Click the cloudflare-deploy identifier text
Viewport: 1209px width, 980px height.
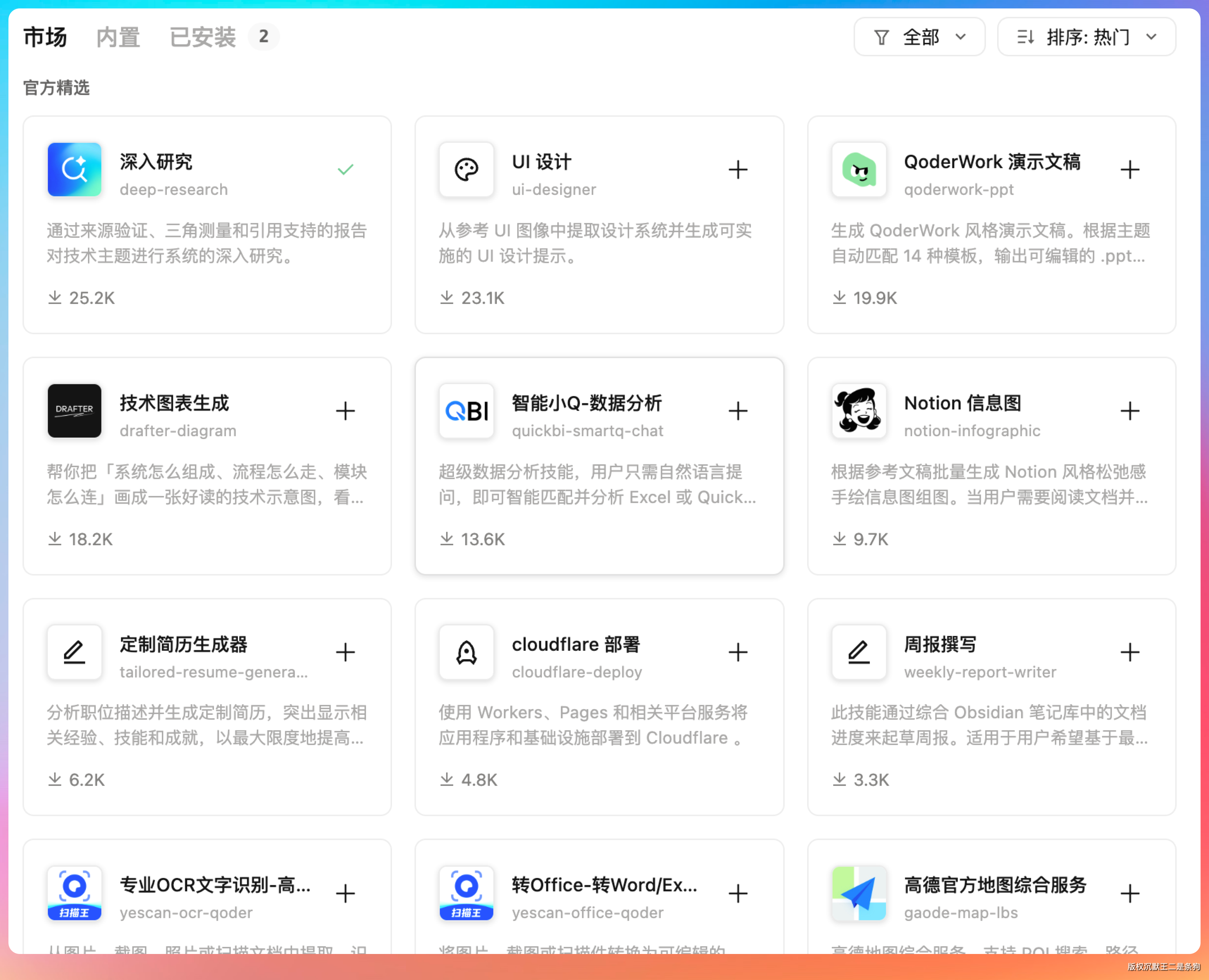coord(577,672)
